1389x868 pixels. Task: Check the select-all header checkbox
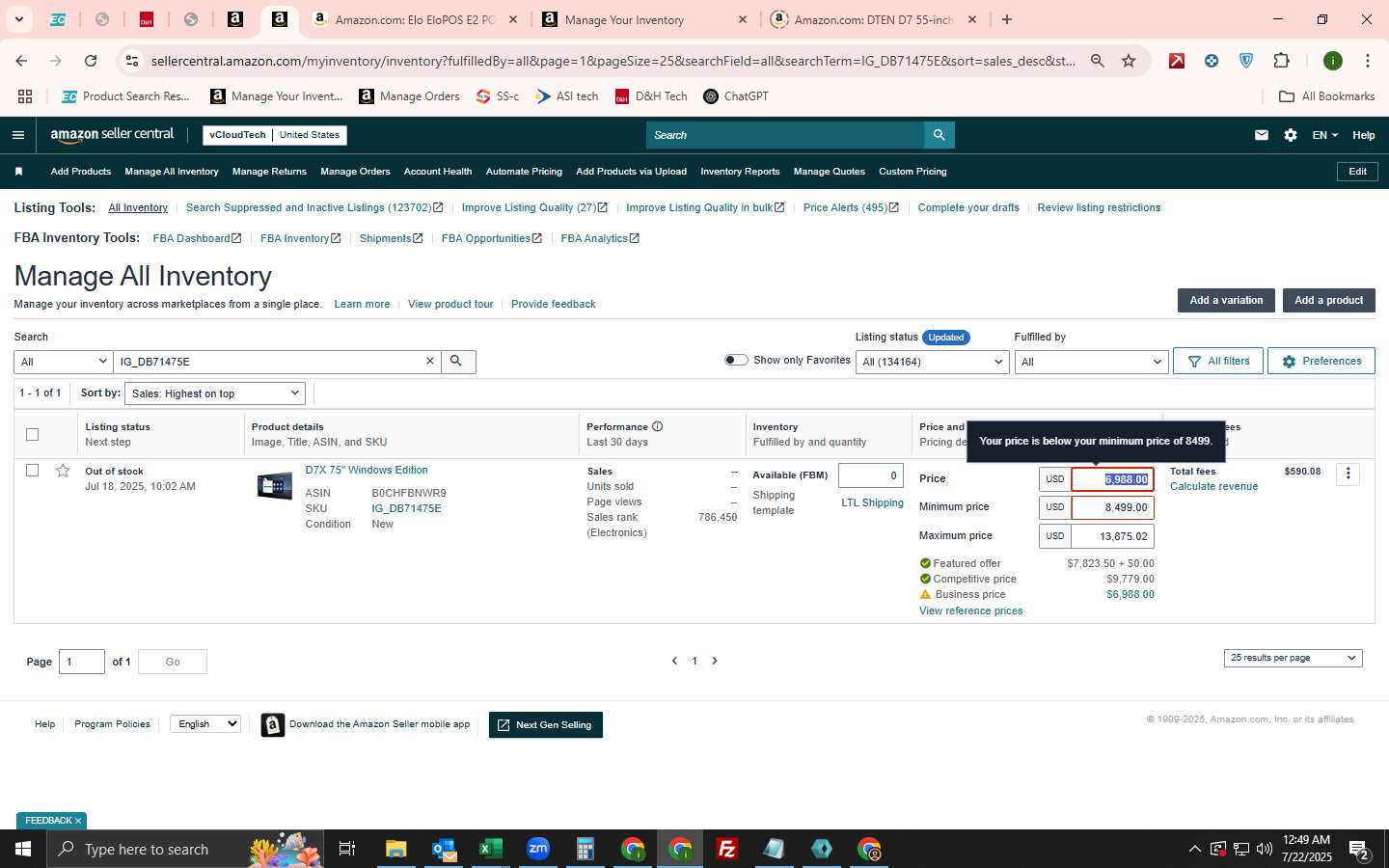[x=32, y=434]
